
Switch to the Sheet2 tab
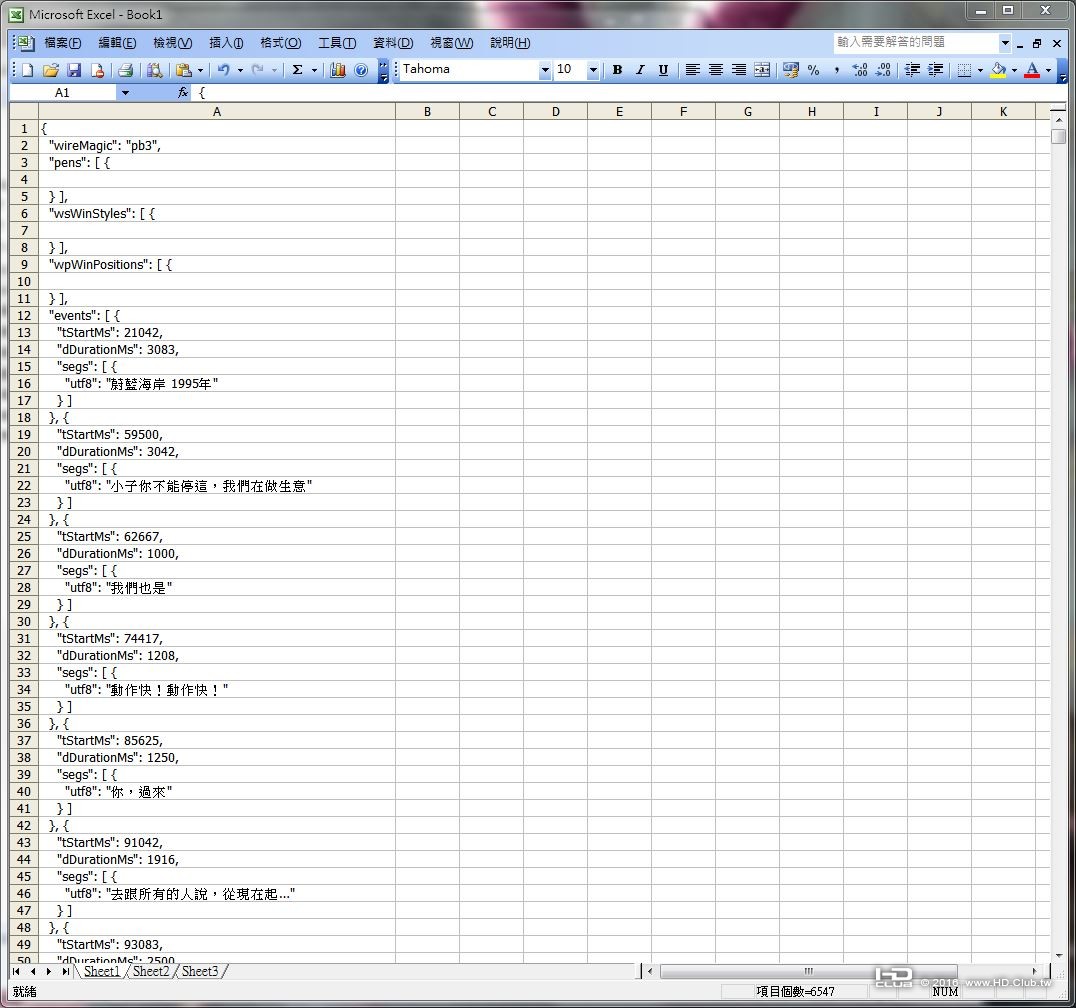coord(151,971)
